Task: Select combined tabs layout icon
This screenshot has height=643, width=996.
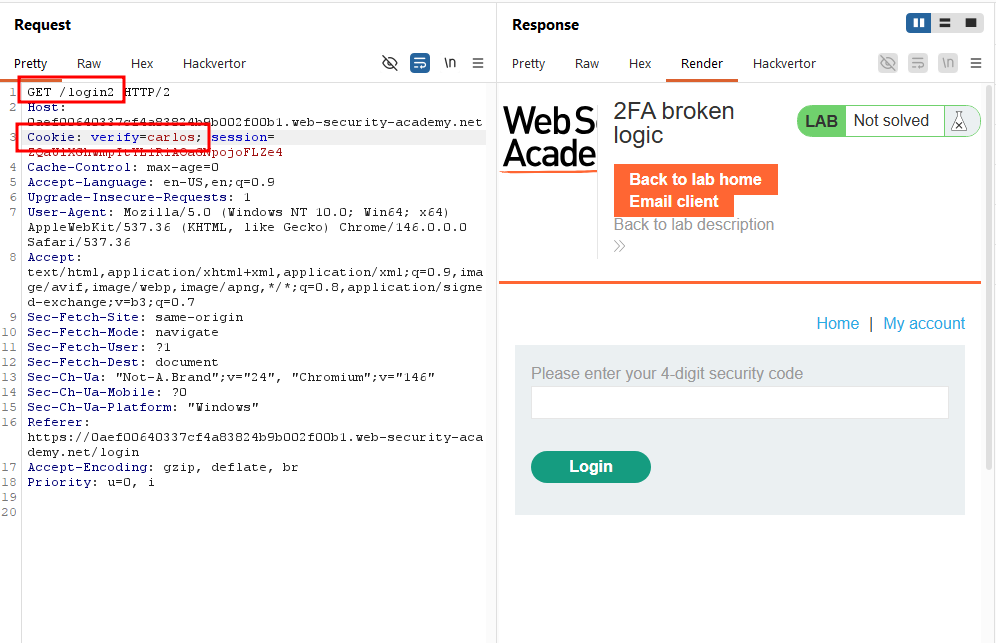Action: (x=971, y=23)
